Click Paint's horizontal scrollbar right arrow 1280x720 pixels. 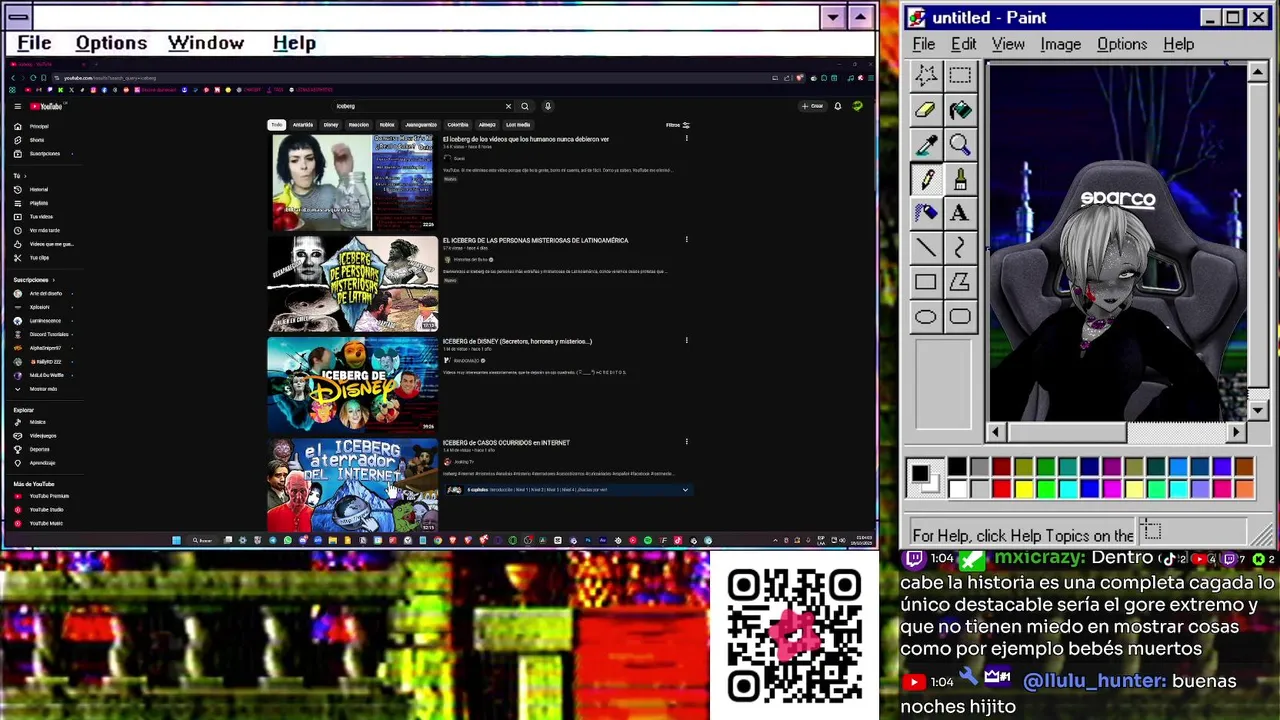1237,432
